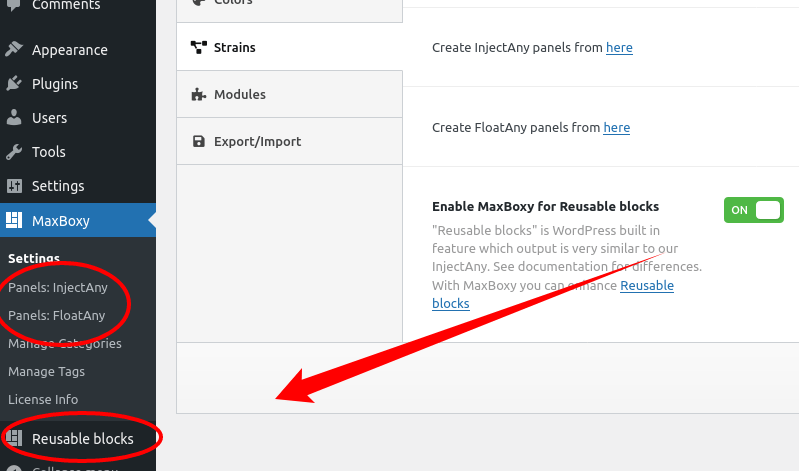Viewport: 799px width, 471px height.
Task: Click the Export/Import save disk icon
Action: pyautogui.click(x=199, y=141)
